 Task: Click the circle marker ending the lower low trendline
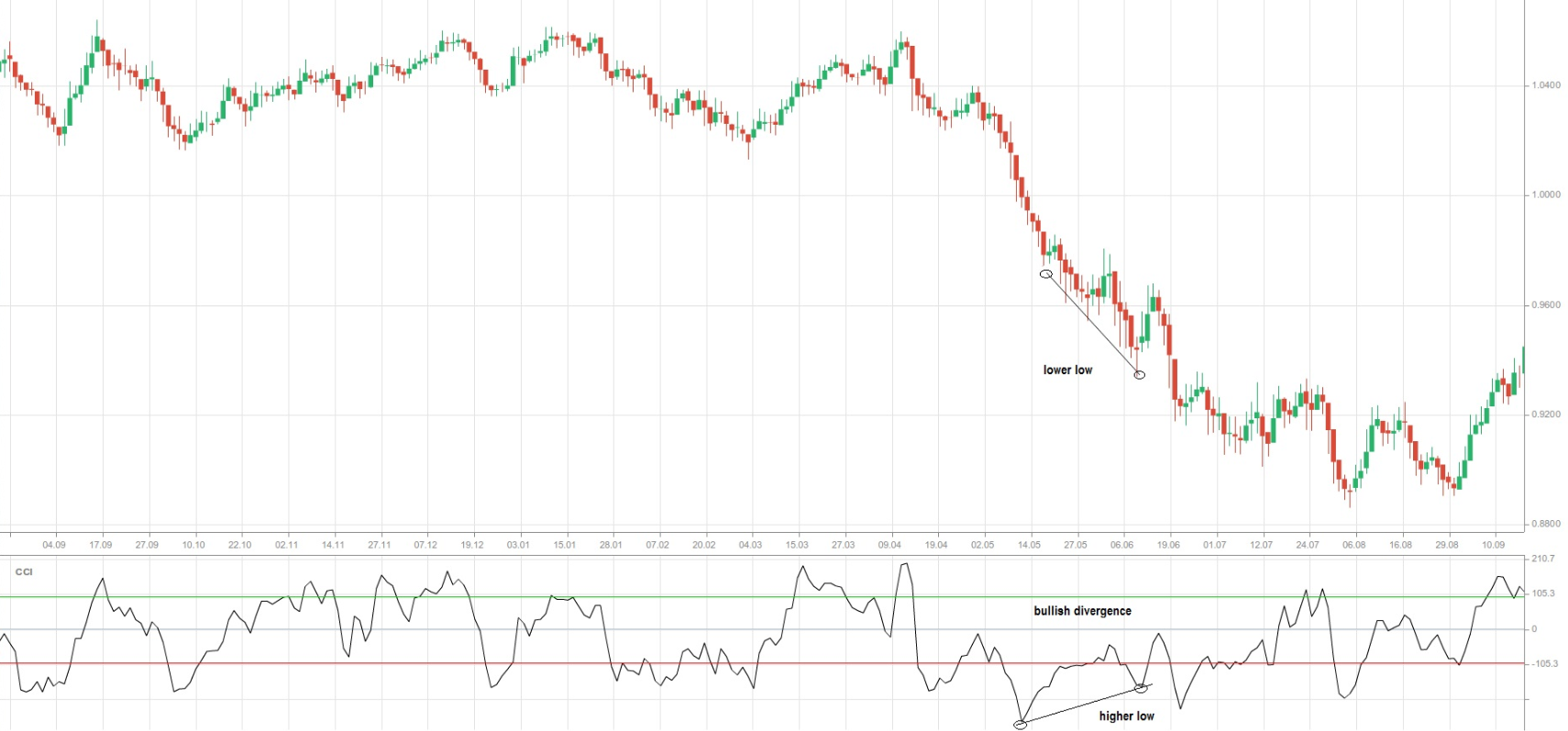(x=1139, y=374)
